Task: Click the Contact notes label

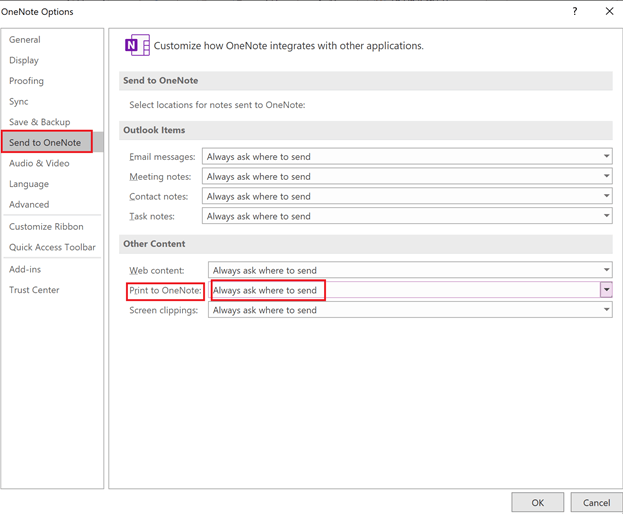Action: point(159,197)
